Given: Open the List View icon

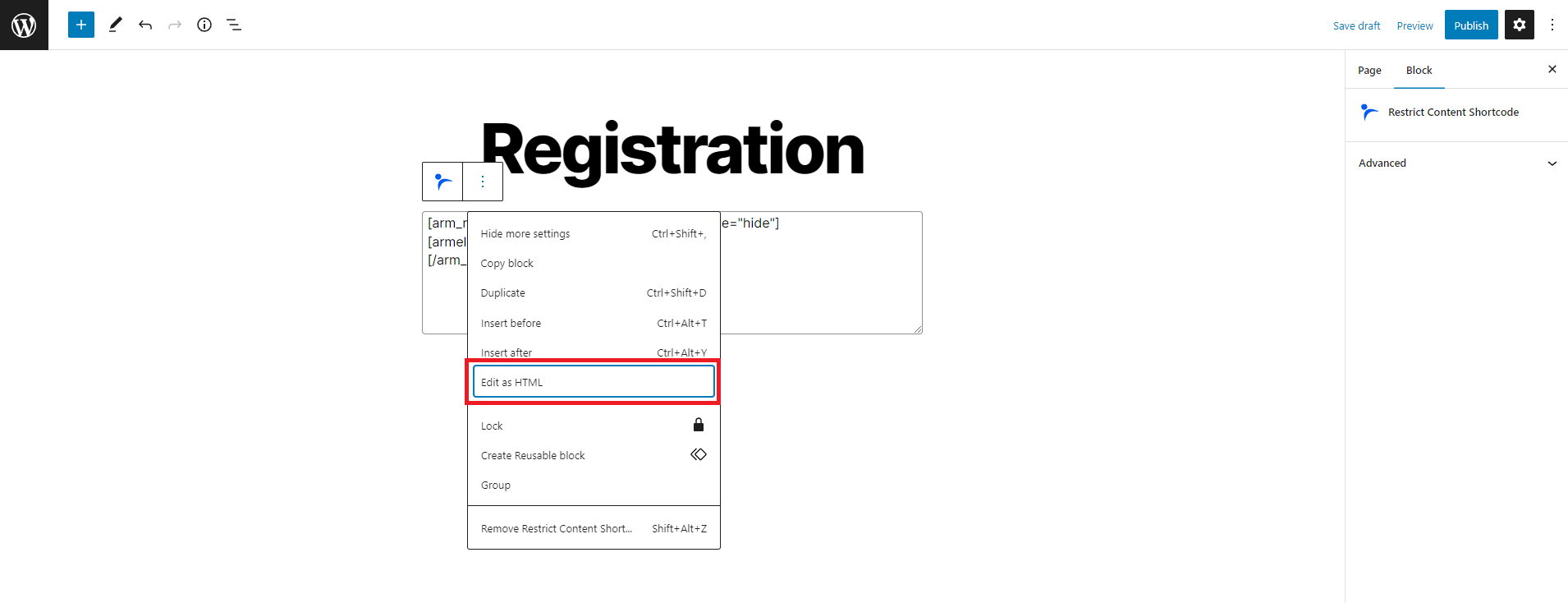Looking at the screenshot, I should 234,25.
